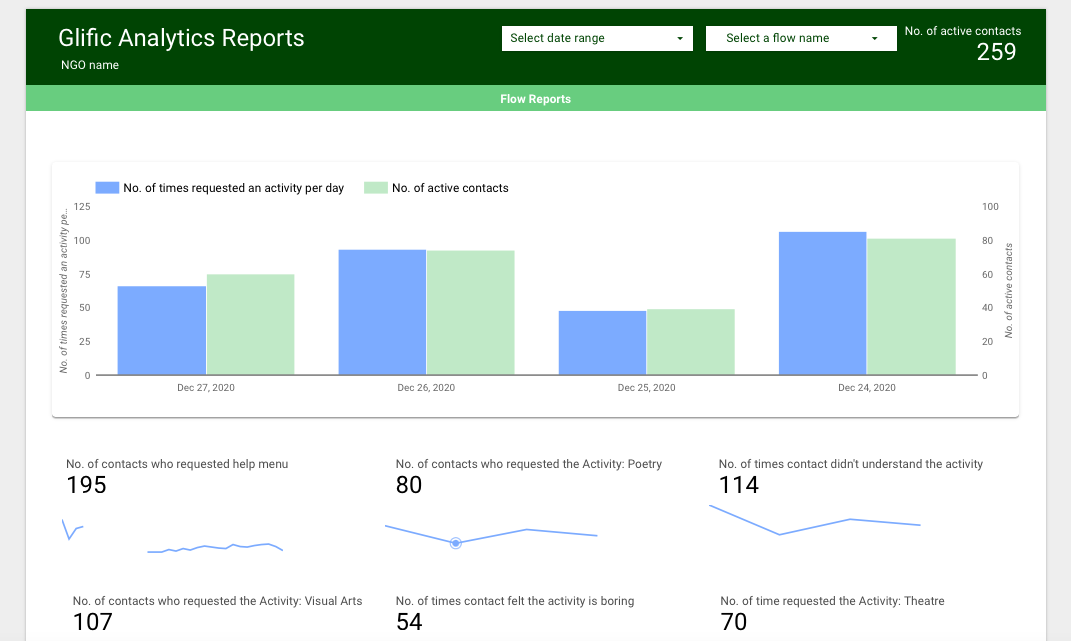Click the Glific Analytics Reports title

tap(181, 38)
